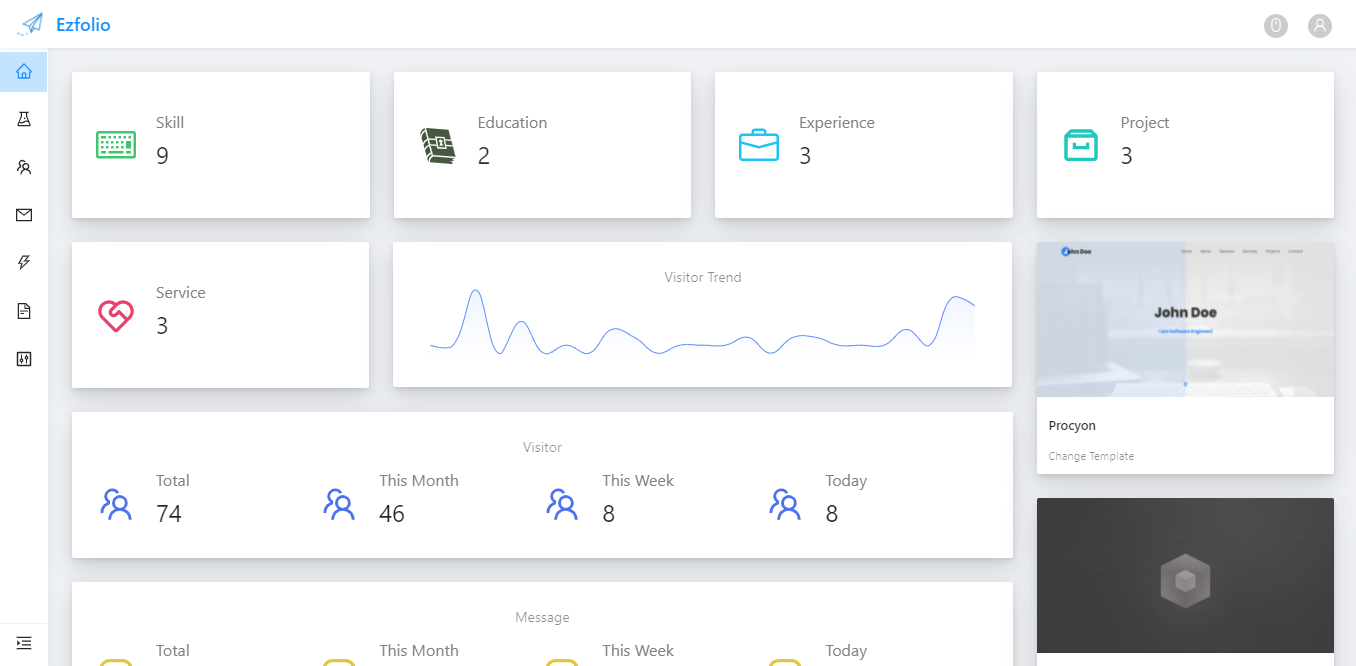
Task: Click the pink heart Service icon
Action: click(116, 316)
